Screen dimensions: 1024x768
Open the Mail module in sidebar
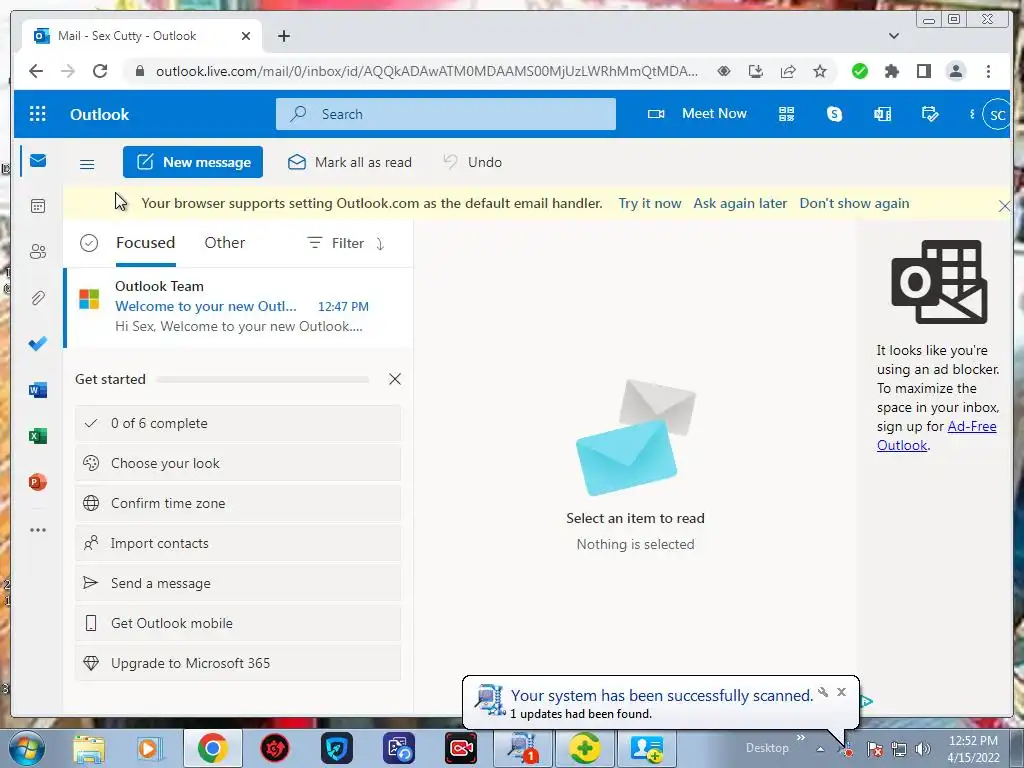pos(38,161)
